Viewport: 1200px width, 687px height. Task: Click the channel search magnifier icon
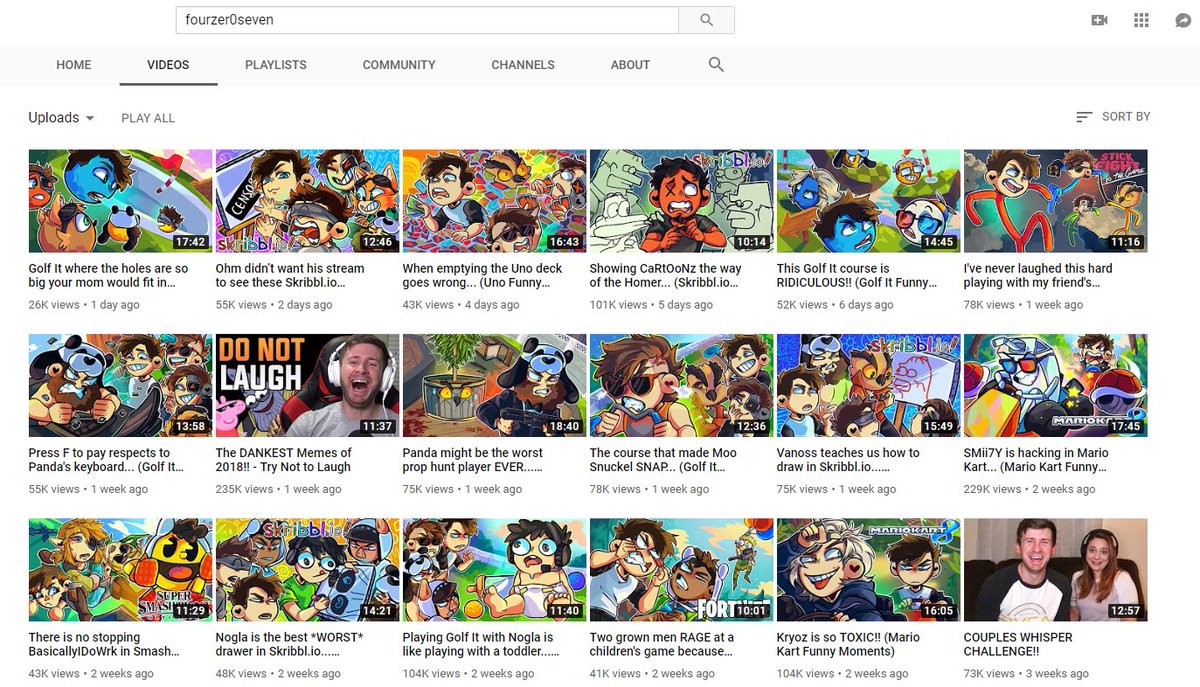pyautogui.click(x=716, y=64)
